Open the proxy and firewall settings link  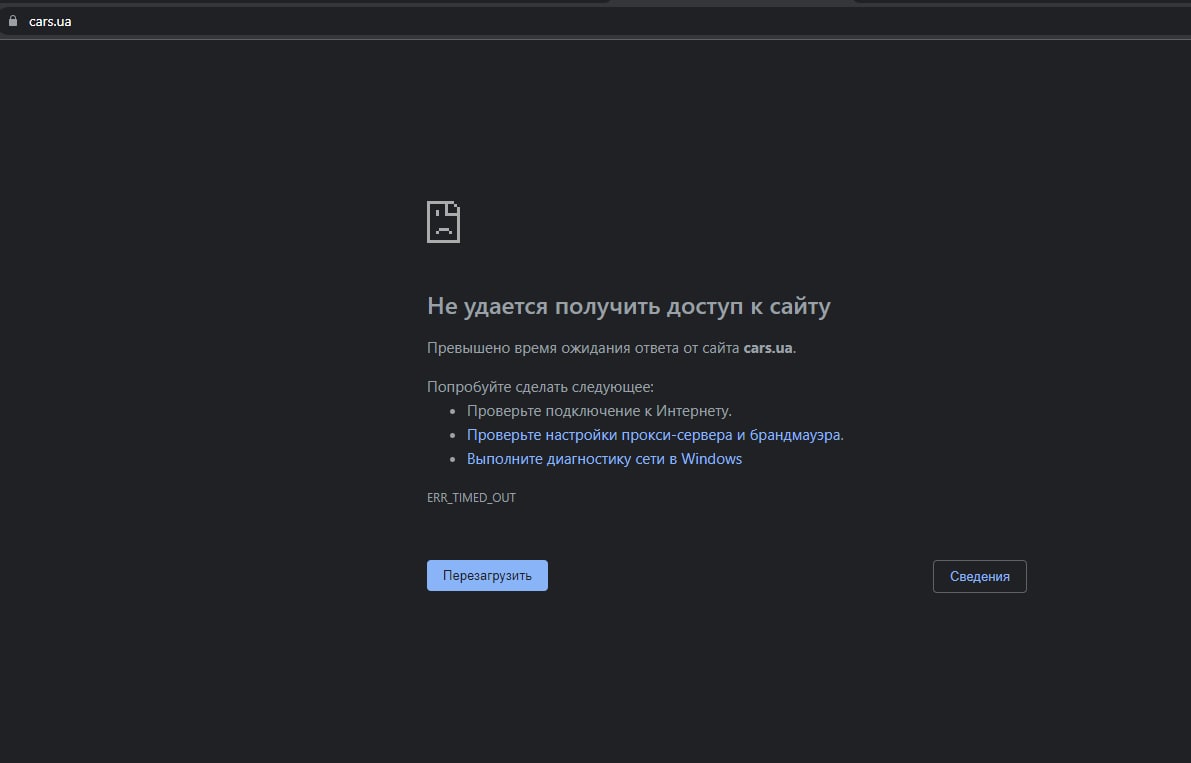click(654, 435)
